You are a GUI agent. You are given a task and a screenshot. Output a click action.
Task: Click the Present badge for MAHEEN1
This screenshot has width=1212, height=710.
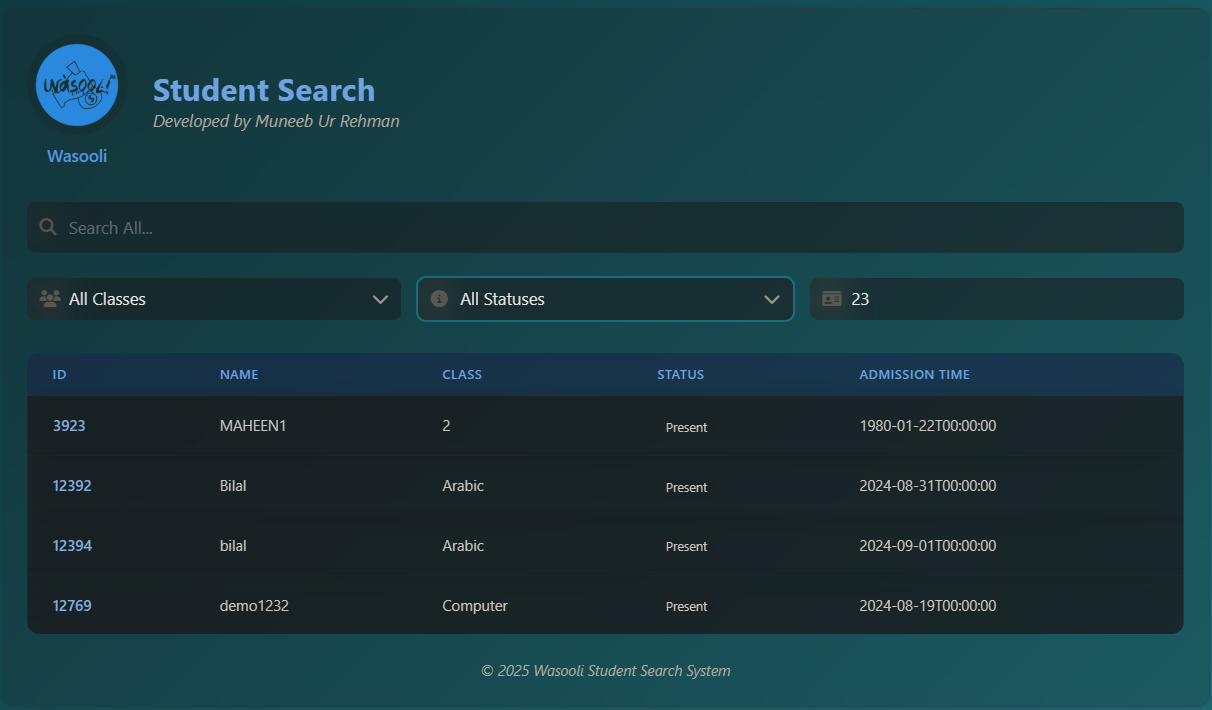(686, 427)
